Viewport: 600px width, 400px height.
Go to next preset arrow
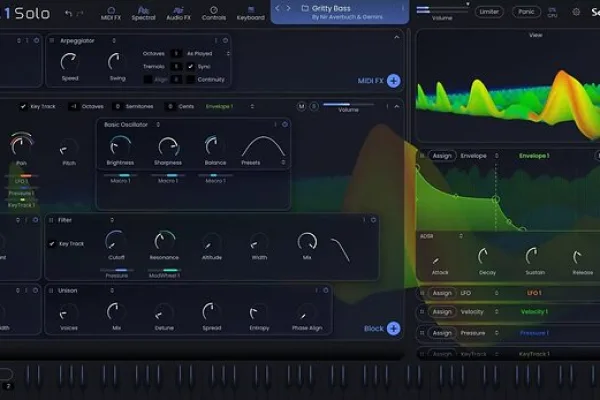289,8
